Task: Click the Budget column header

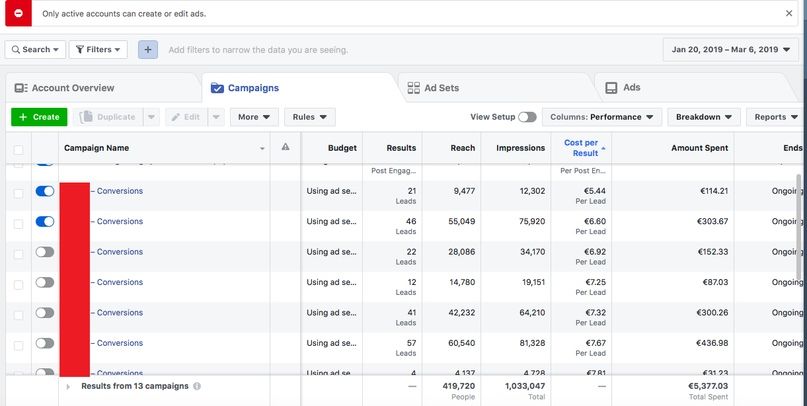Action: click(332, 148)
